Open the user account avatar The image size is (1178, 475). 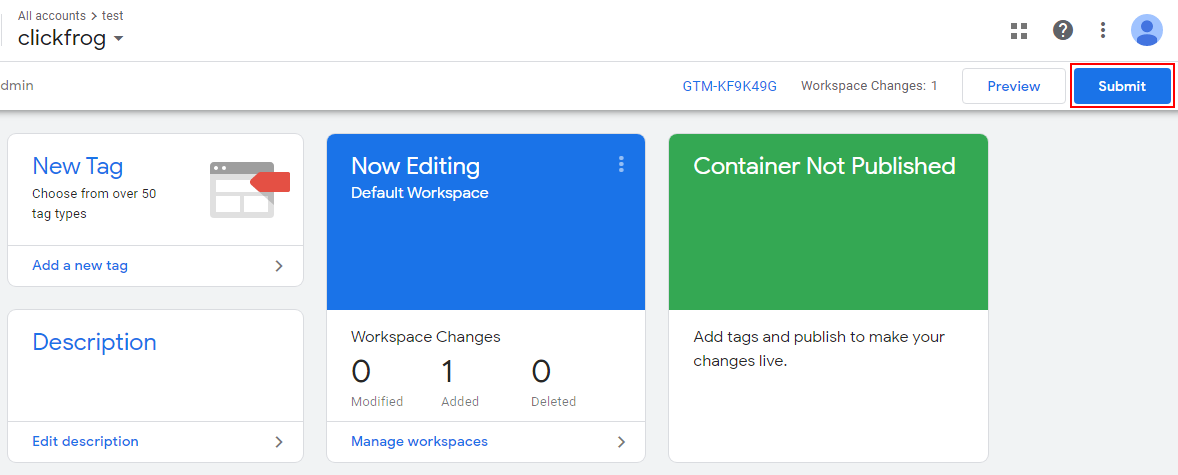click(1146, 30)
